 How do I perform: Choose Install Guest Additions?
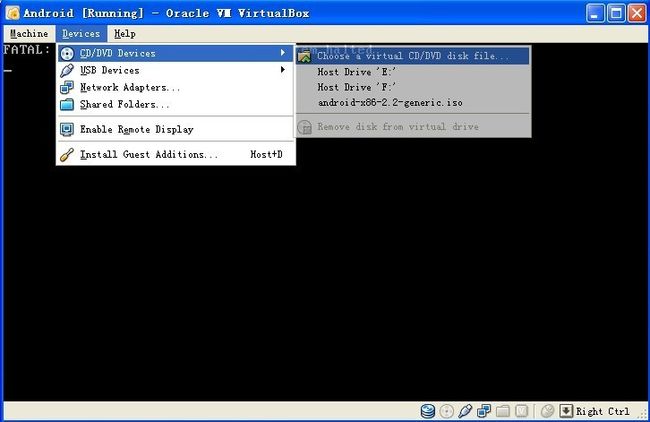(176, 155)
